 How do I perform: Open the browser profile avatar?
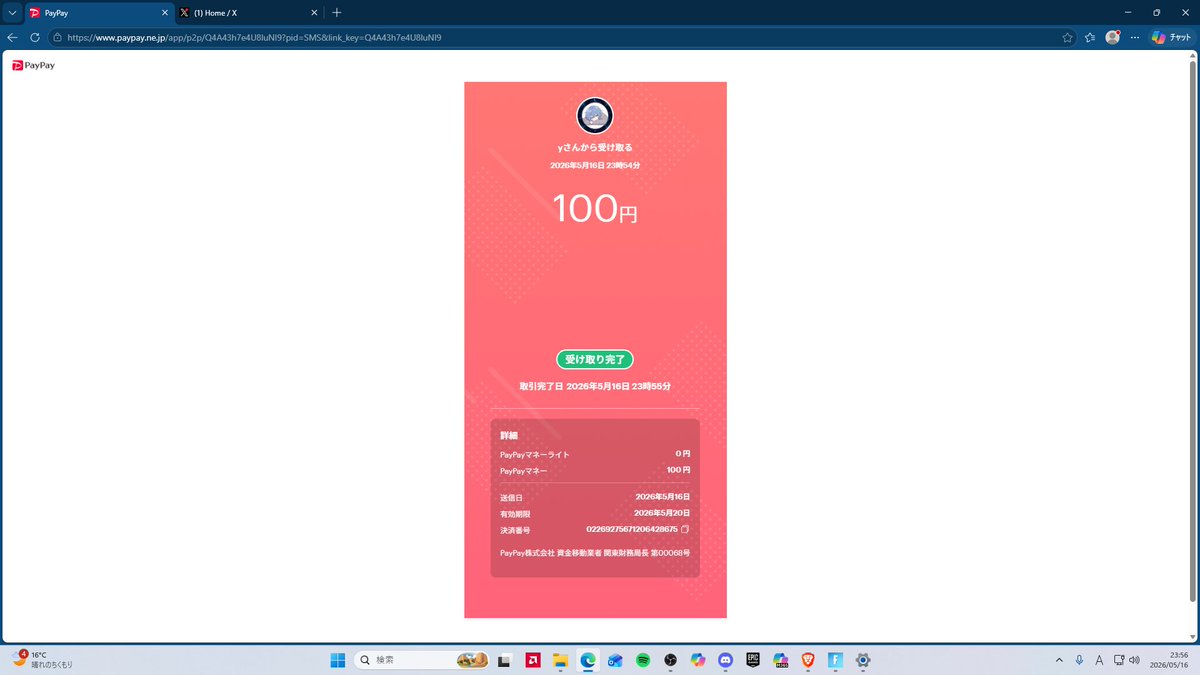[x=1112, y=37]
